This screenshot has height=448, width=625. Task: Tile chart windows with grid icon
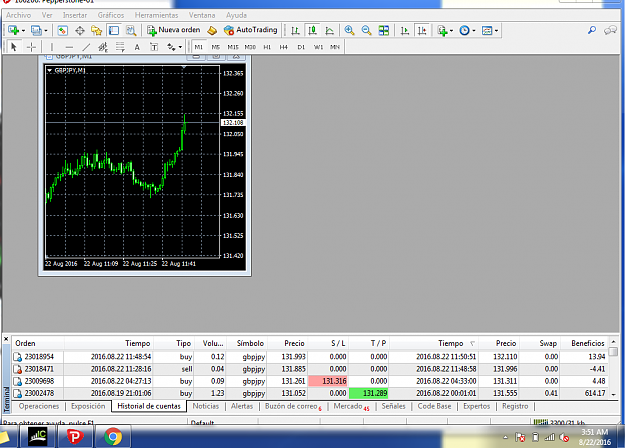[x=383, y=30]
